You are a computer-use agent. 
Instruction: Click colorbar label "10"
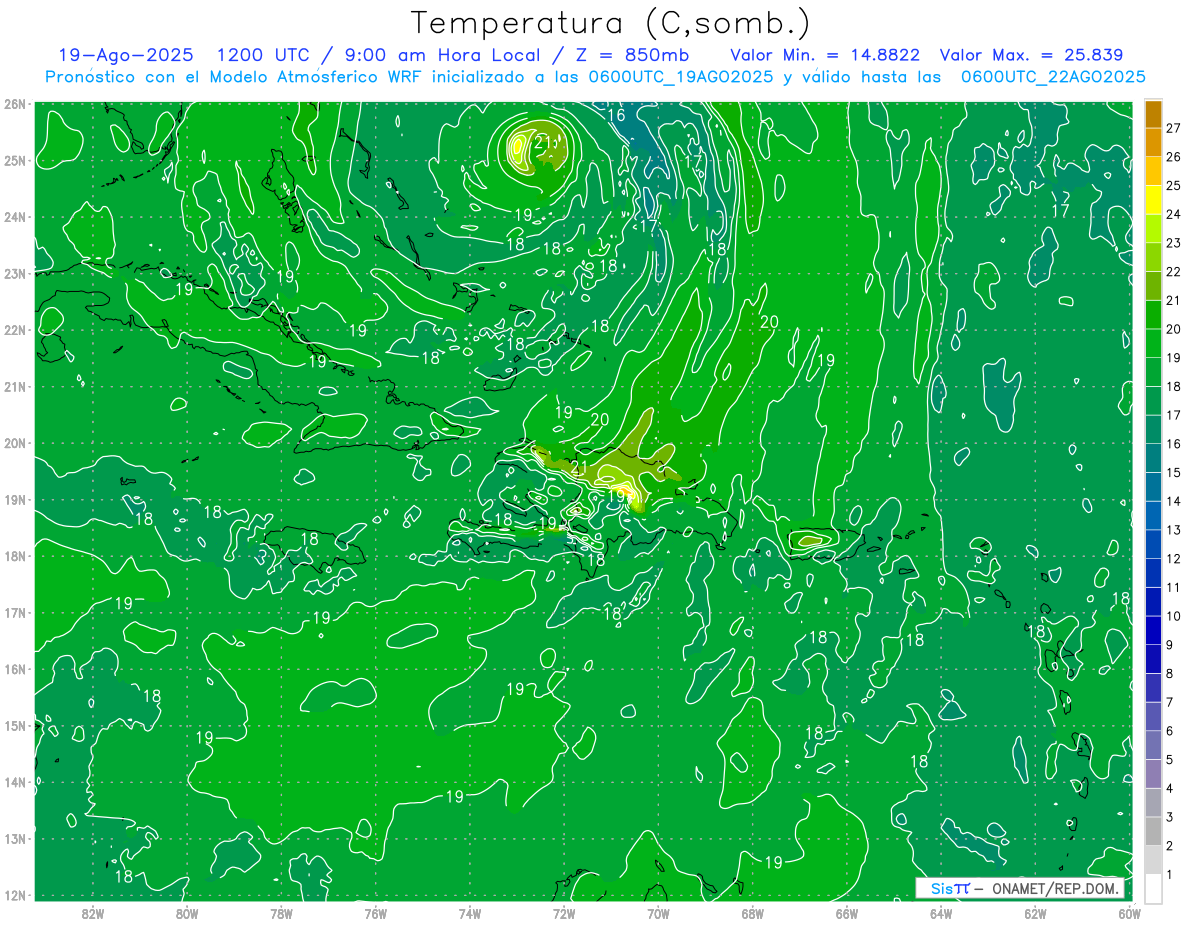point(1174,616)
